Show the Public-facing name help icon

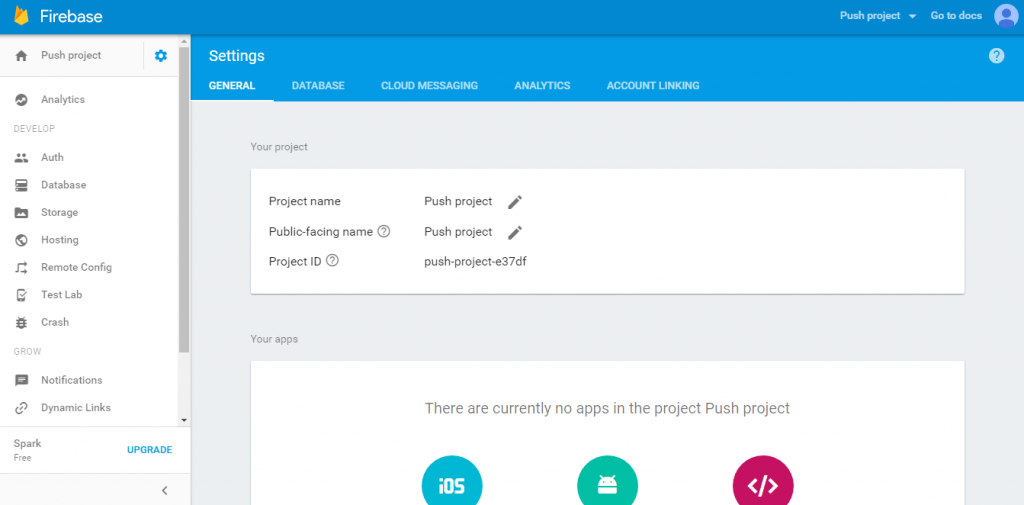pyautogui.click(x=383, y=232)
